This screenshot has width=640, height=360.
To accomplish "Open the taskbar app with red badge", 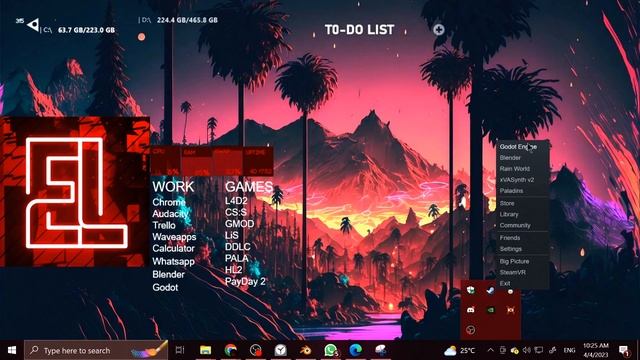I will (256, 350).
